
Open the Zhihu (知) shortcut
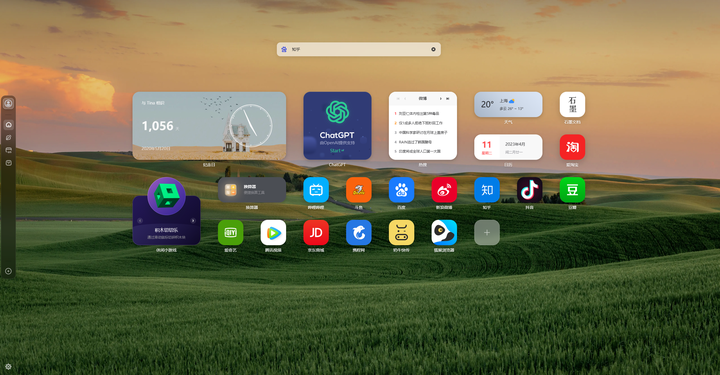click(487, 190)
